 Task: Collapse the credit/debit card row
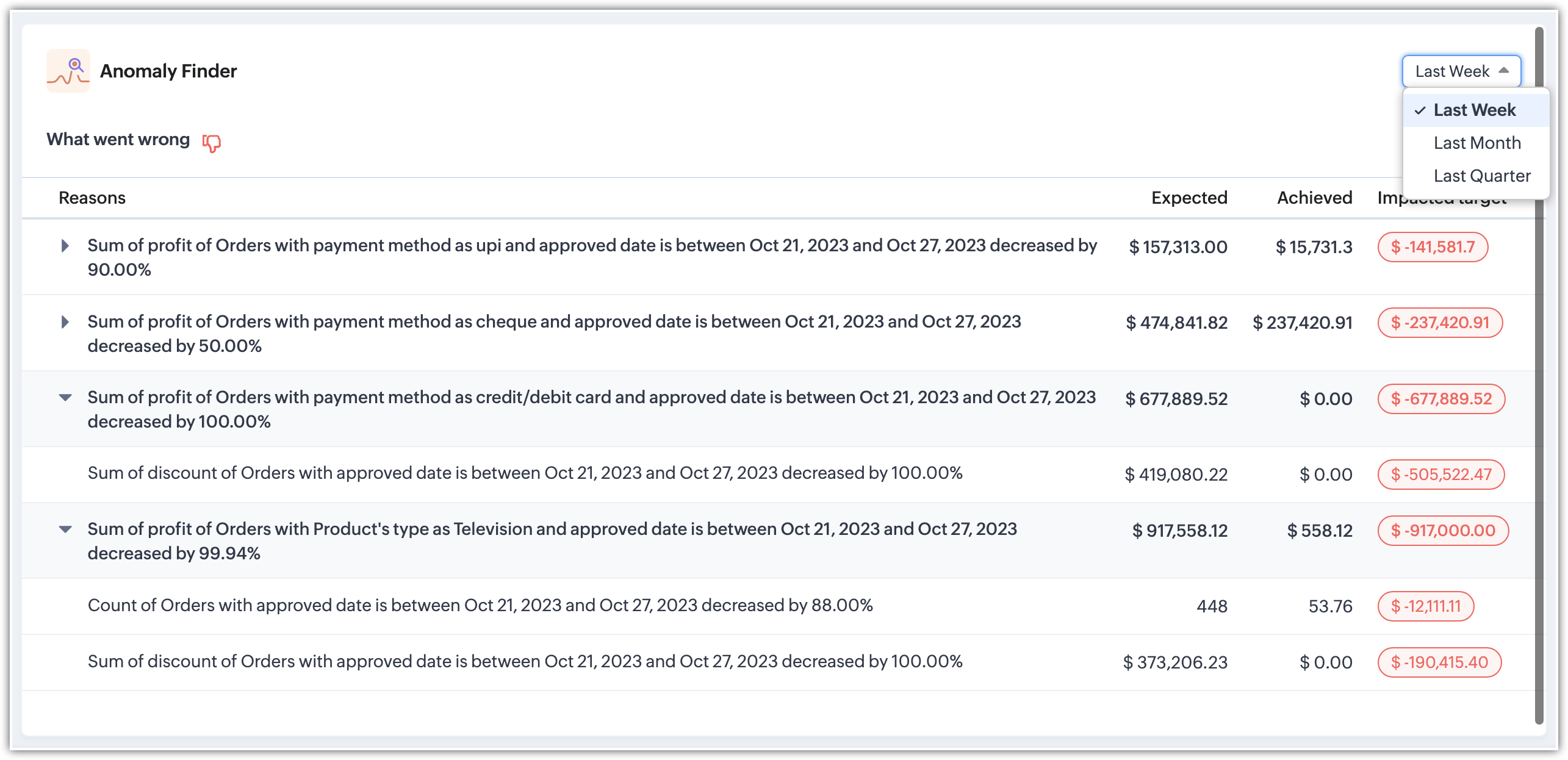[x=65, y=398]
